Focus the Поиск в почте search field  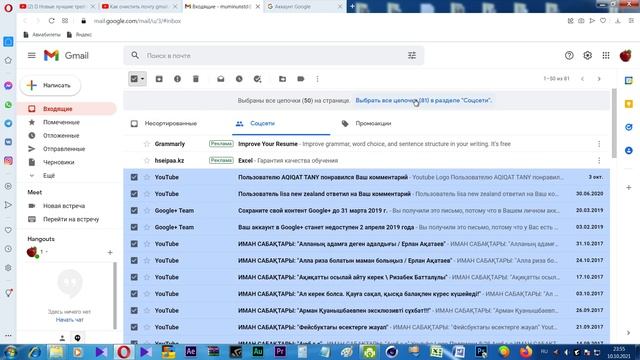point(273,56)
